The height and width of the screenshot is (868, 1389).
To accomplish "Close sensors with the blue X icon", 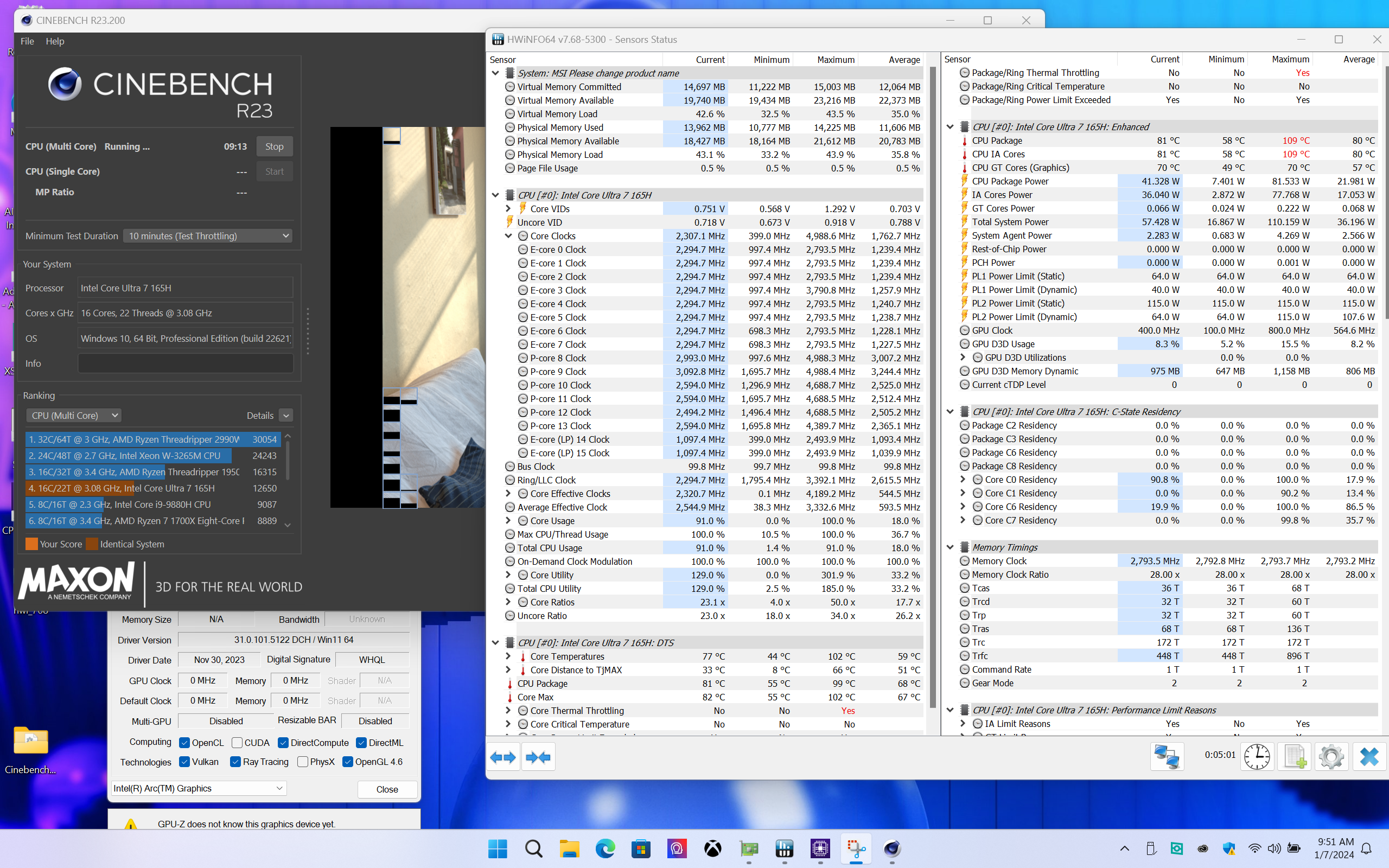I will (x=1369, y=757).
